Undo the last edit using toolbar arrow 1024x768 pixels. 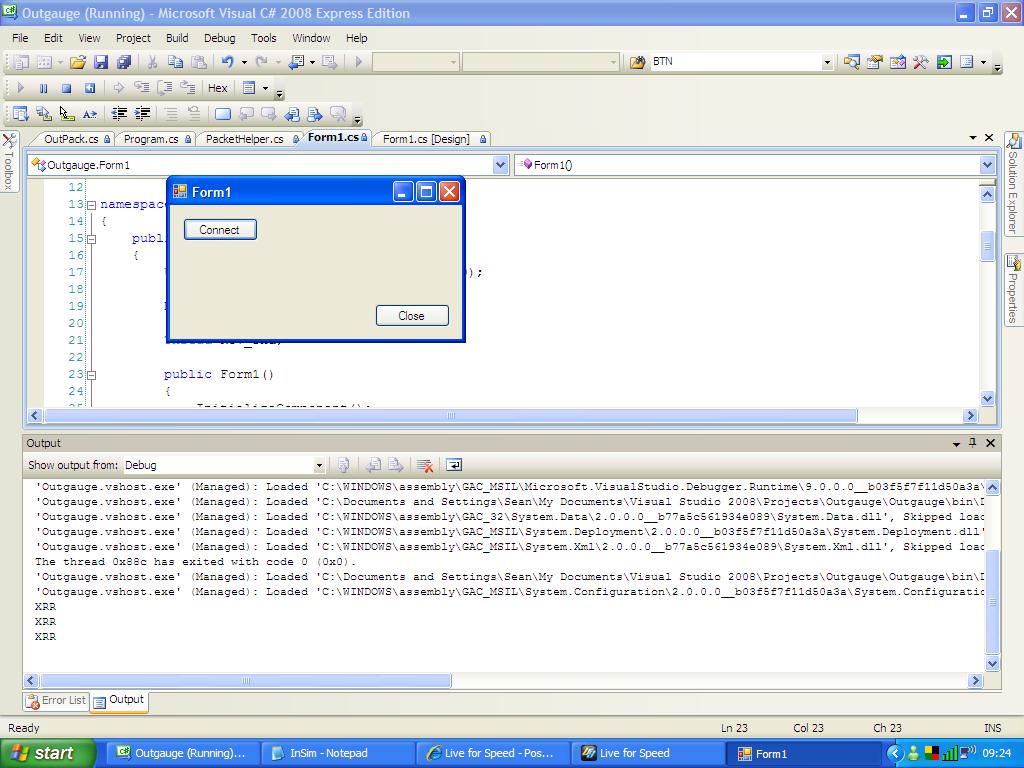coord(227,62)
